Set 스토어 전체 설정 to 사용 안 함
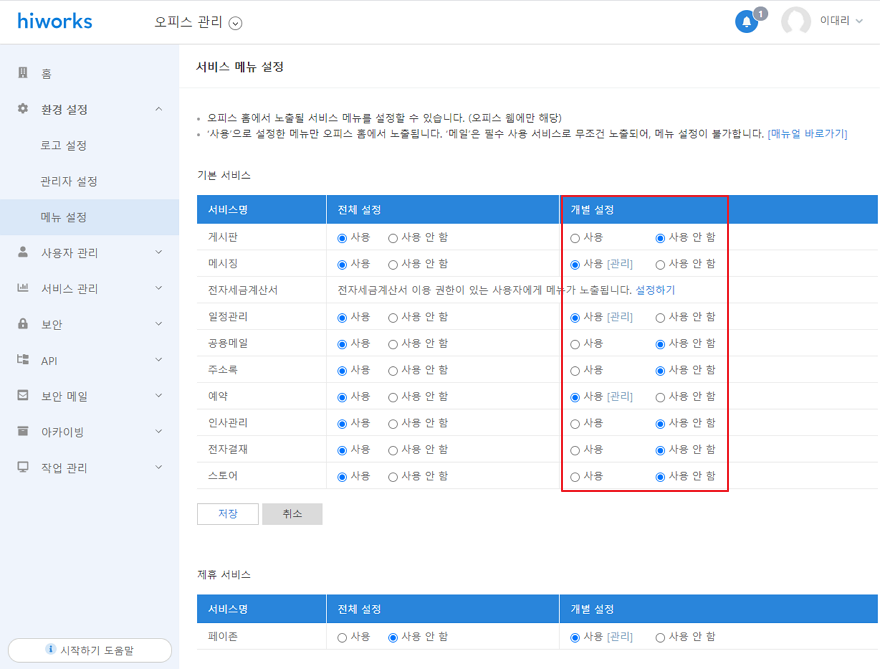880x669 pixels. pyautogui.click(x=393, y=477)
